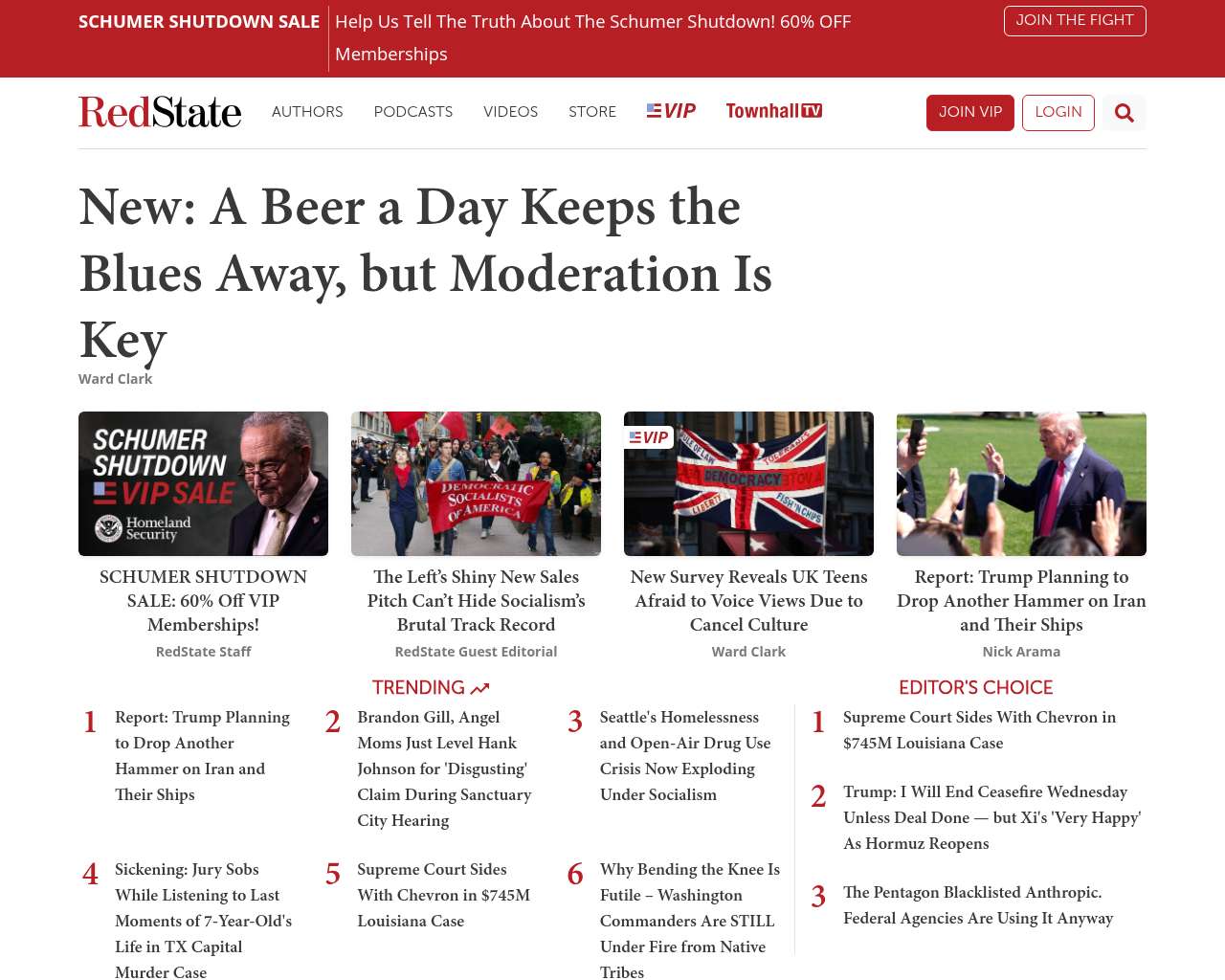Open 60% Off VIP Memberships article title
This screenshot has width=1225, height=980.
point(203,601)
